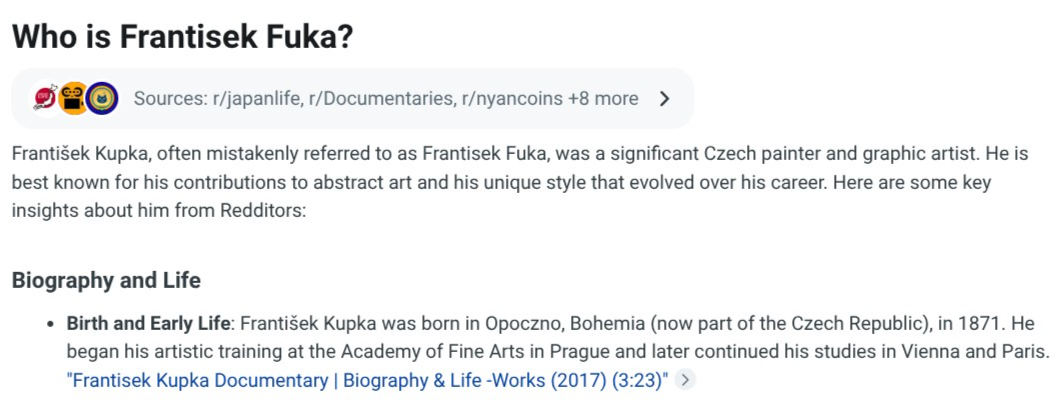This screenshot has width=1056, height=402.
Task: Click the 'Who is Frantisek Fuka?' heading
Action: point(181,37)
